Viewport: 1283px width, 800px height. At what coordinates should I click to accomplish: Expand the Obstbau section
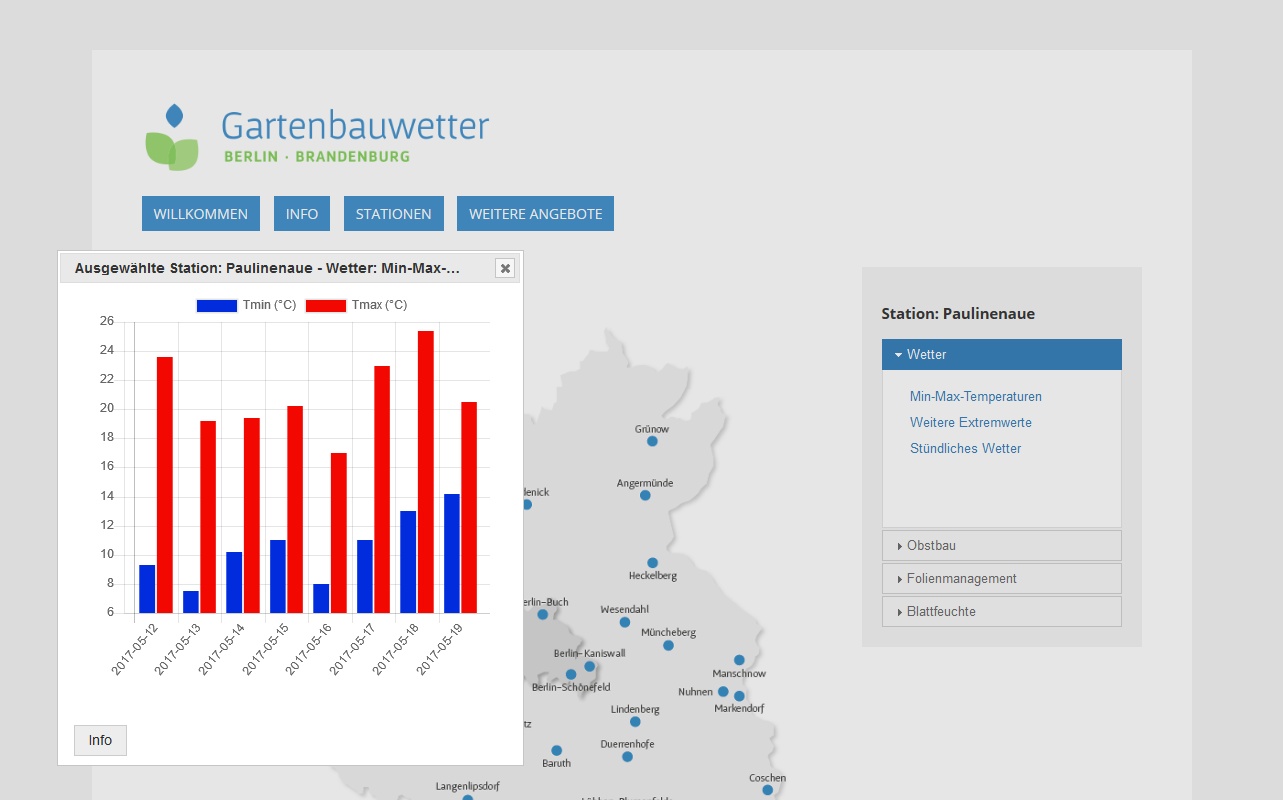coord(1001,546)
